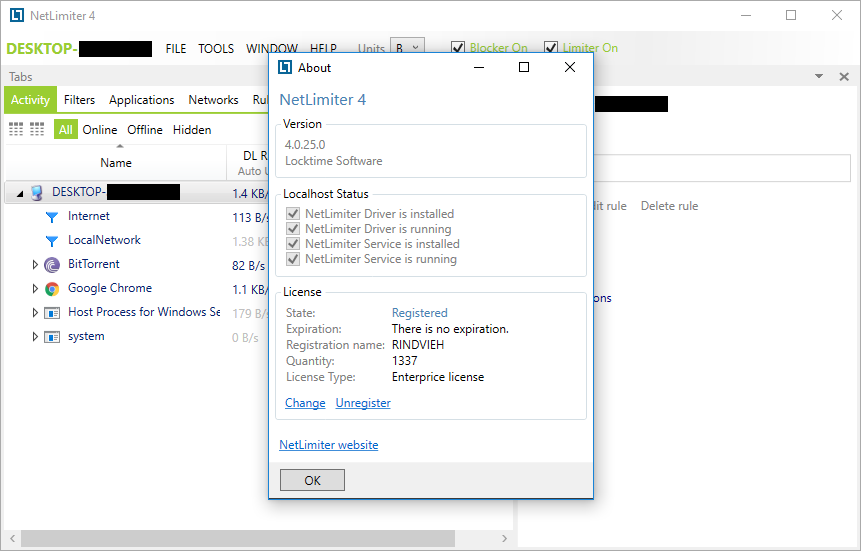
Task: Click the Google Chrome app icon
Action: [52, 289]
